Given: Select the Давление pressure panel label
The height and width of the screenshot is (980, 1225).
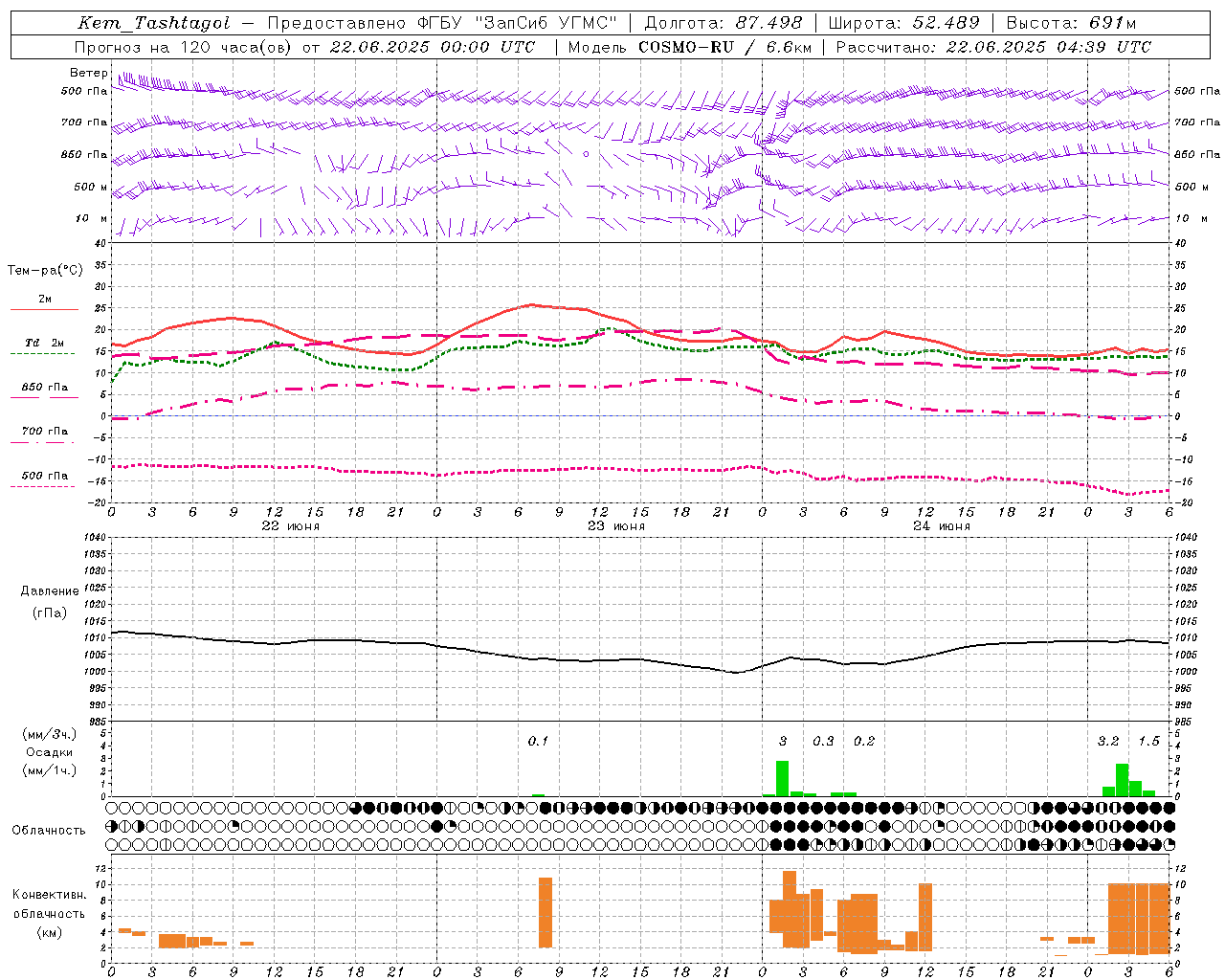Looking at the screenshot, I should click(x=50, y=591).
